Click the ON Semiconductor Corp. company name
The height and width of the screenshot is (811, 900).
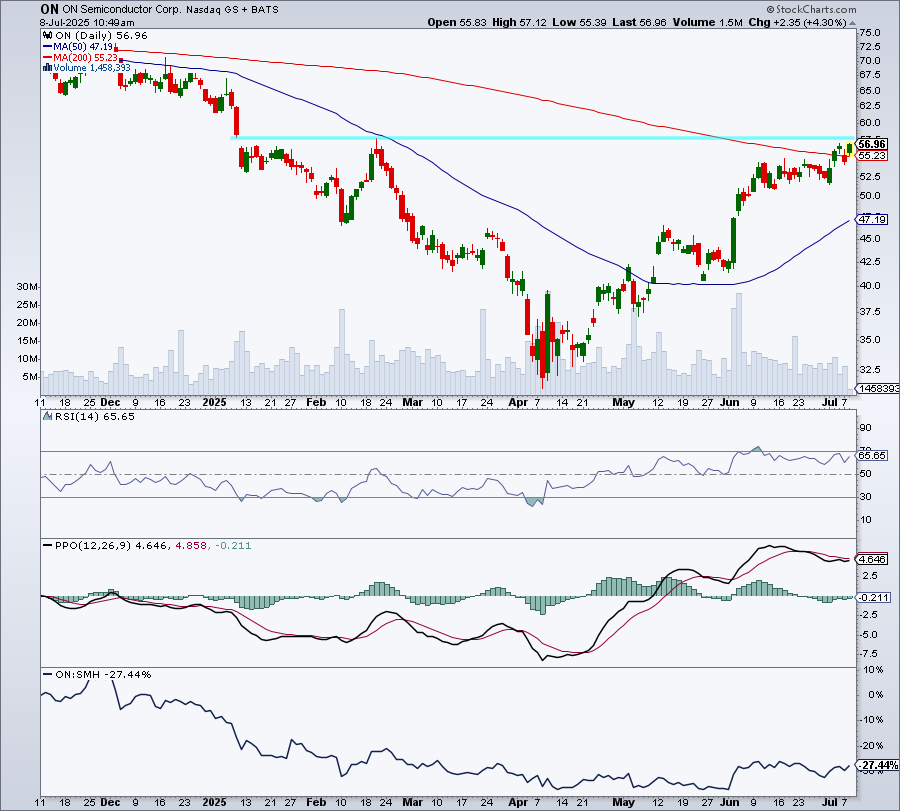coord(121,9)
